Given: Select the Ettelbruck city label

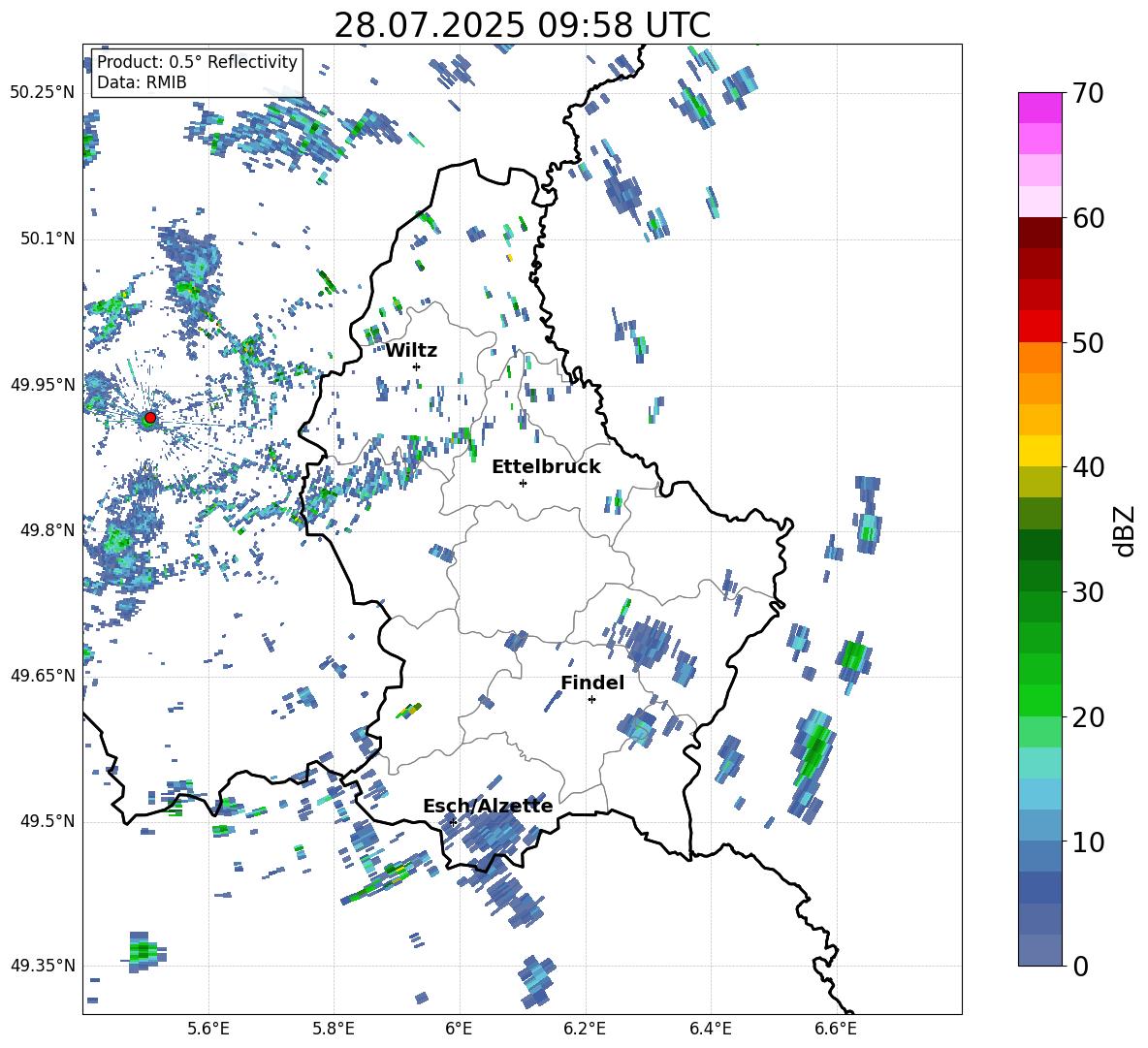Looking at the screenshot, I should 546,467.
